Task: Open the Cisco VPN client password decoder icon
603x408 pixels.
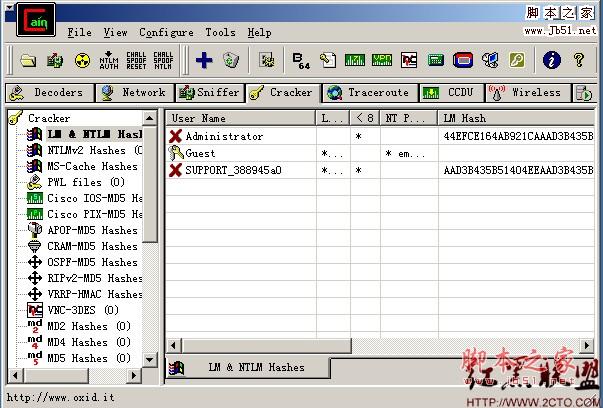Action: (x=382, y=60)
